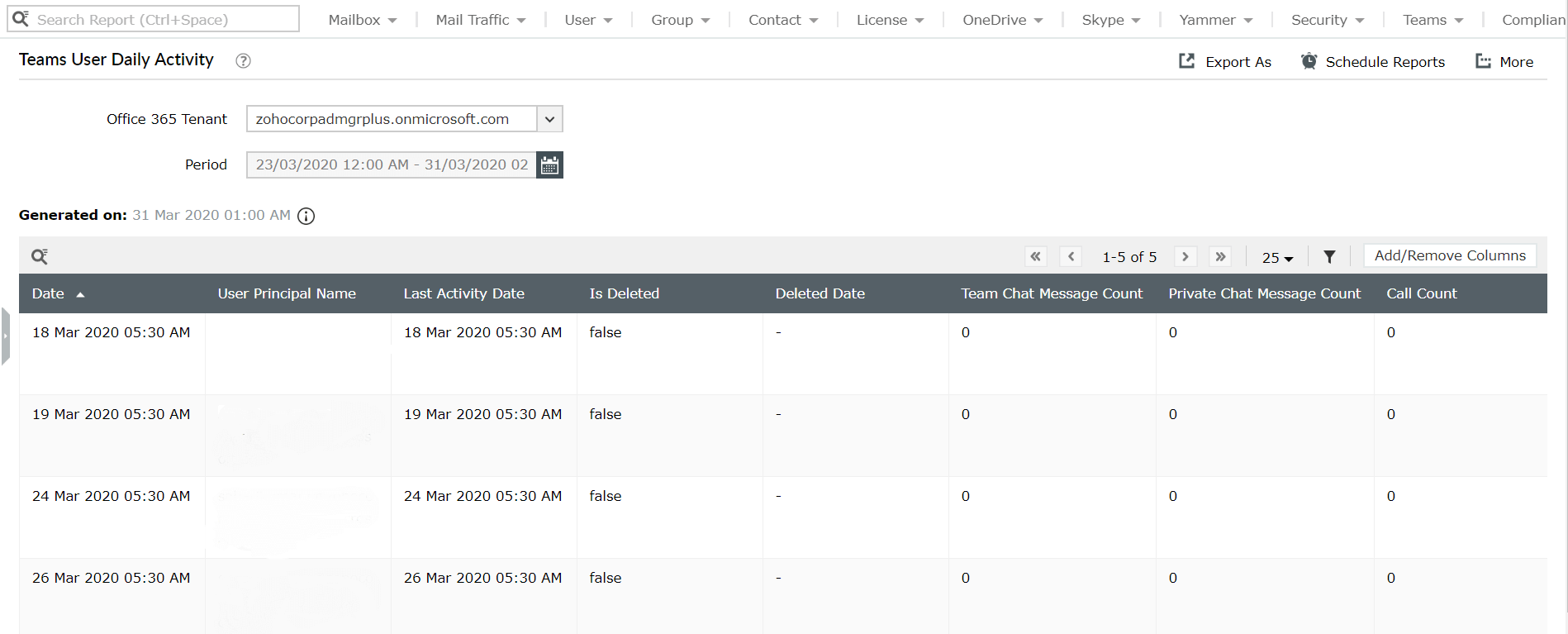The image size is (1568, 634).
Task: Click the info icon beside Generated on
Action: click(306, 217)
